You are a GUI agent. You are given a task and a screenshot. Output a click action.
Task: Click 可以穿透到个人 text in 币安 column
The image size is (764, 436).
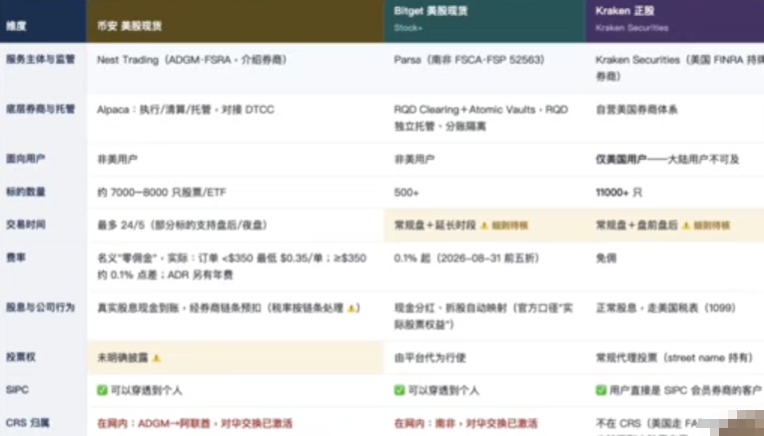pyautogui.click(x=146, y=391)
